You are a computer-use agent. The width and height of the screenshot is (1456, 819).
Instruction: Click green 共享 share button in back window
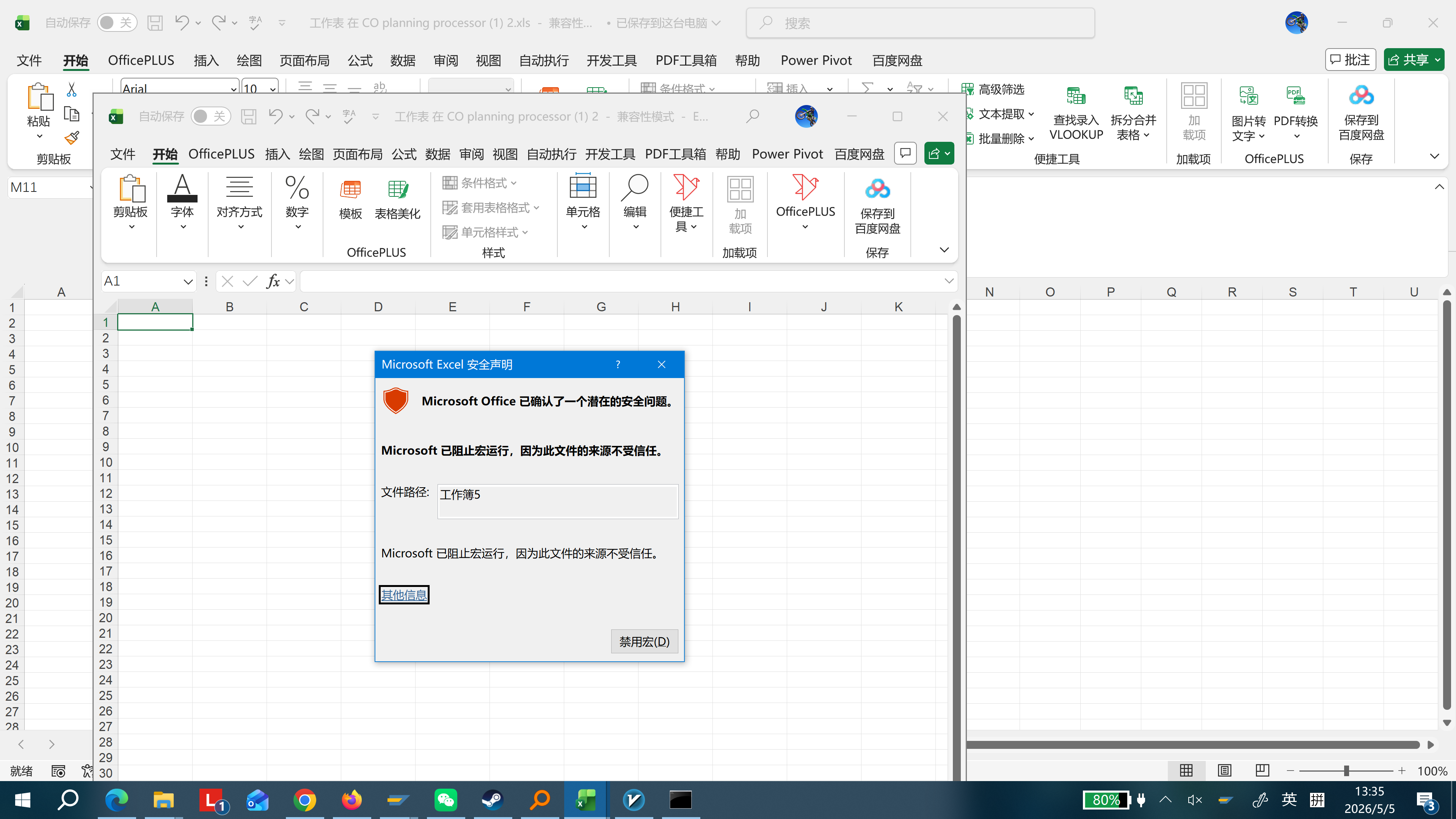click(x=1414, y=60)
